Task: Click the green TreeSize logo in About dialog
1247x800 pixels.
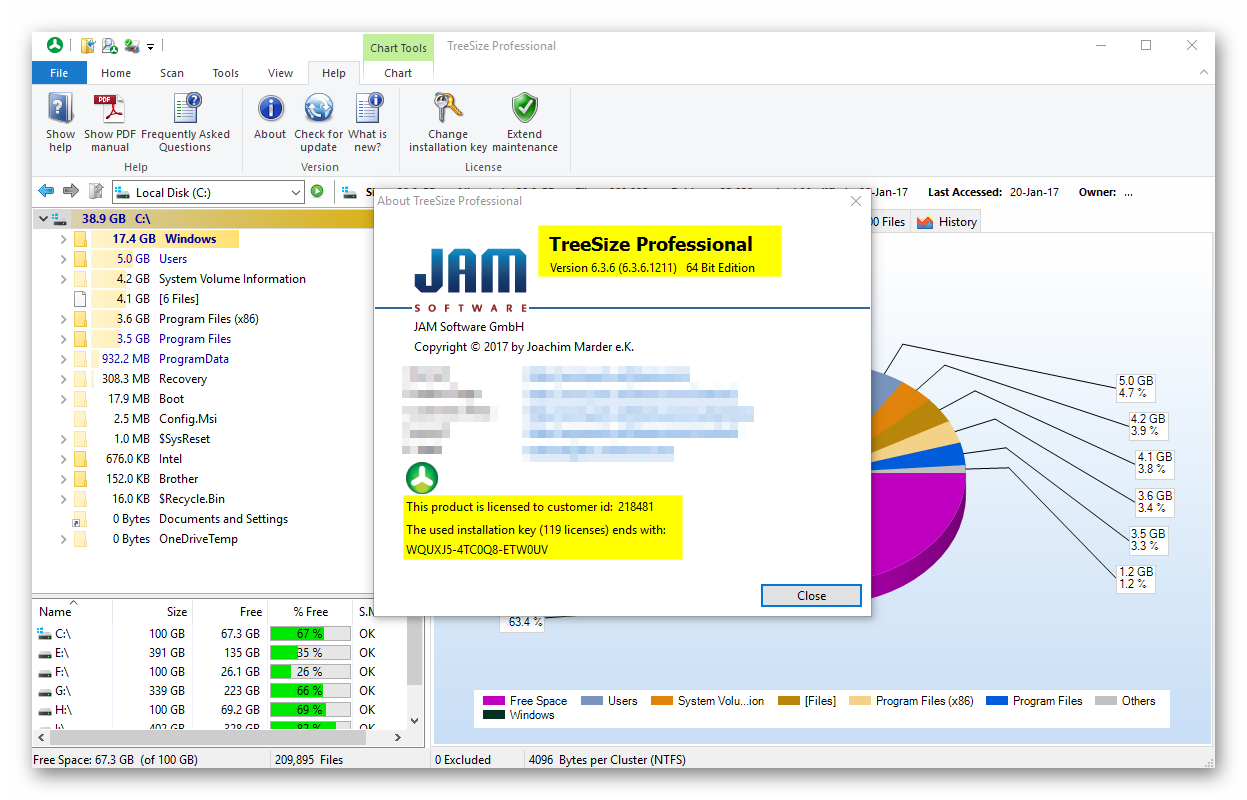Action: point(422,478)
